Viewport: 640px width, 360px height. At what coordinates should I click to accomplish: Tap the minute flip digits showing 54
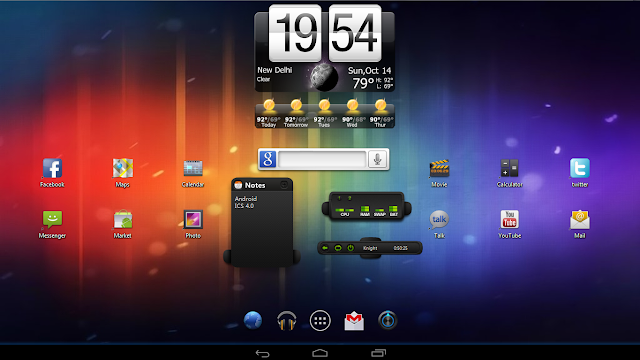[355, 33]
